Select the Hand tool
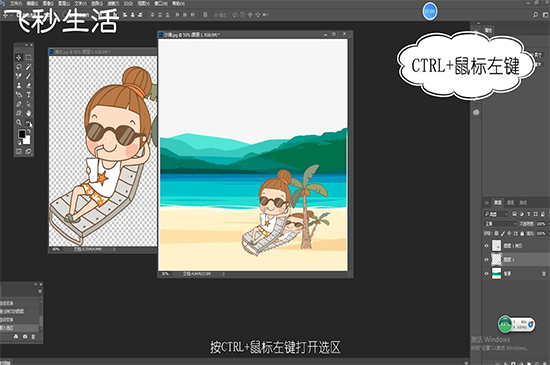 tap(29, 113)
